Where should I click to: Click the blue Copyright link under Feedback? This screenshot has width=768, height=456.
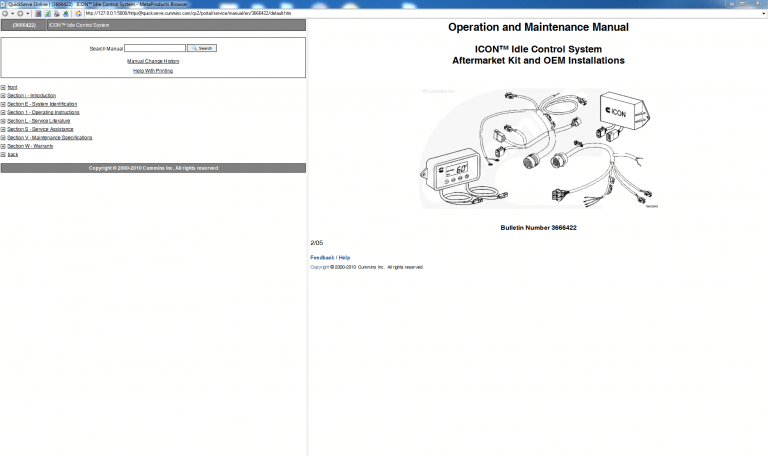(319, 267)
